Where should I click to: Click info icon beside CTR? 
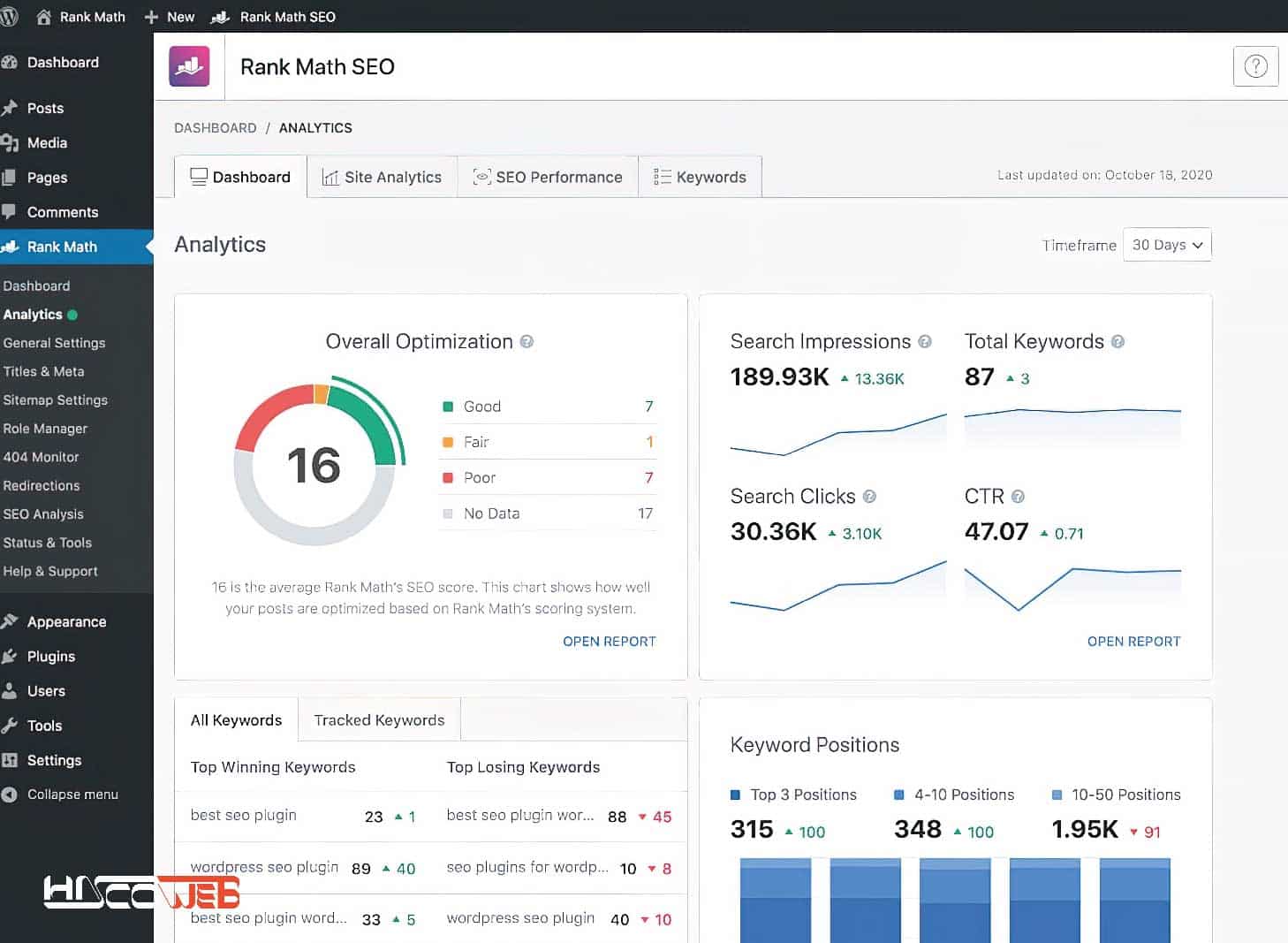pyautogui.click(x=1018, y=497)
